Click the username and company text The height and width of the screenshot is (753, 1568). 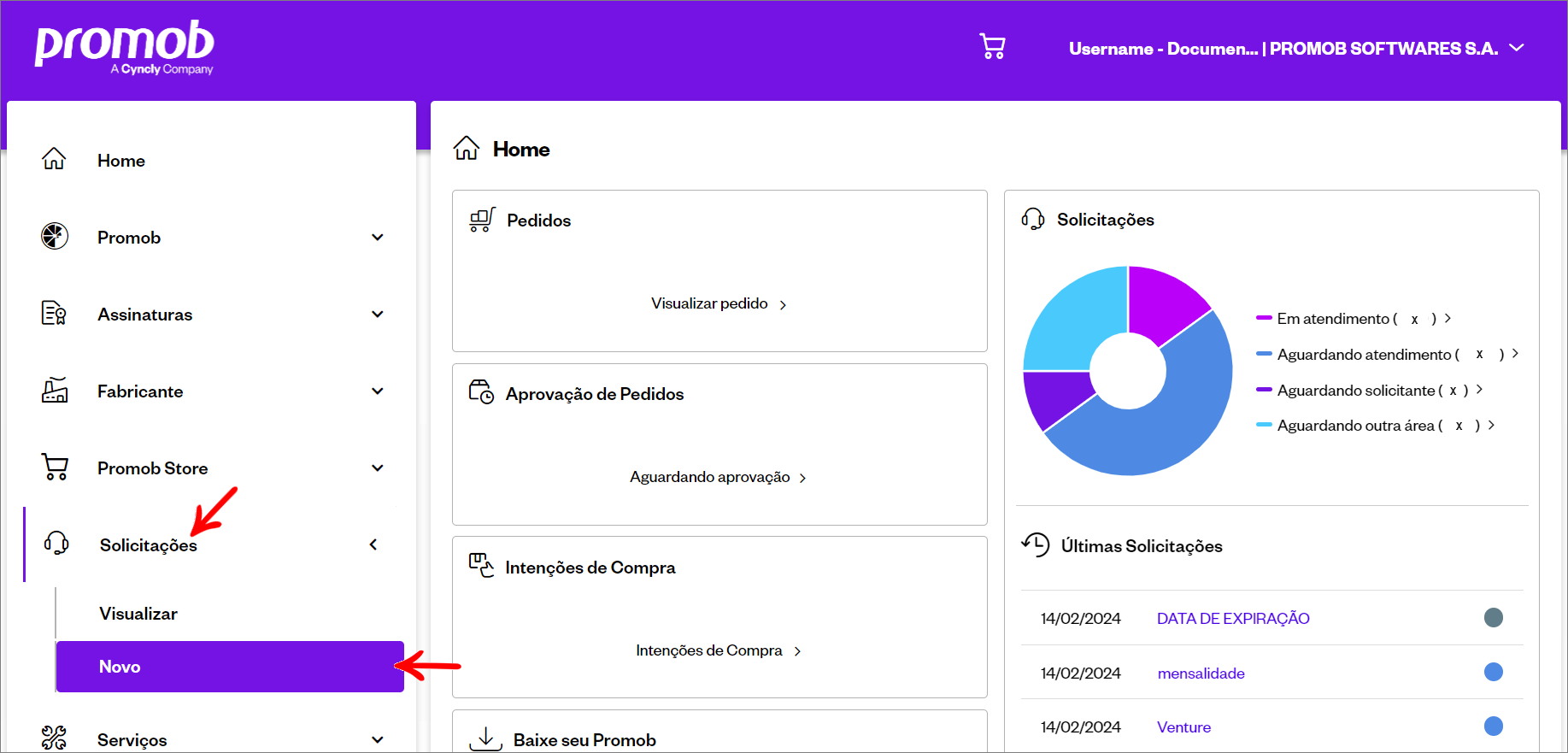tap(1283, 49)
